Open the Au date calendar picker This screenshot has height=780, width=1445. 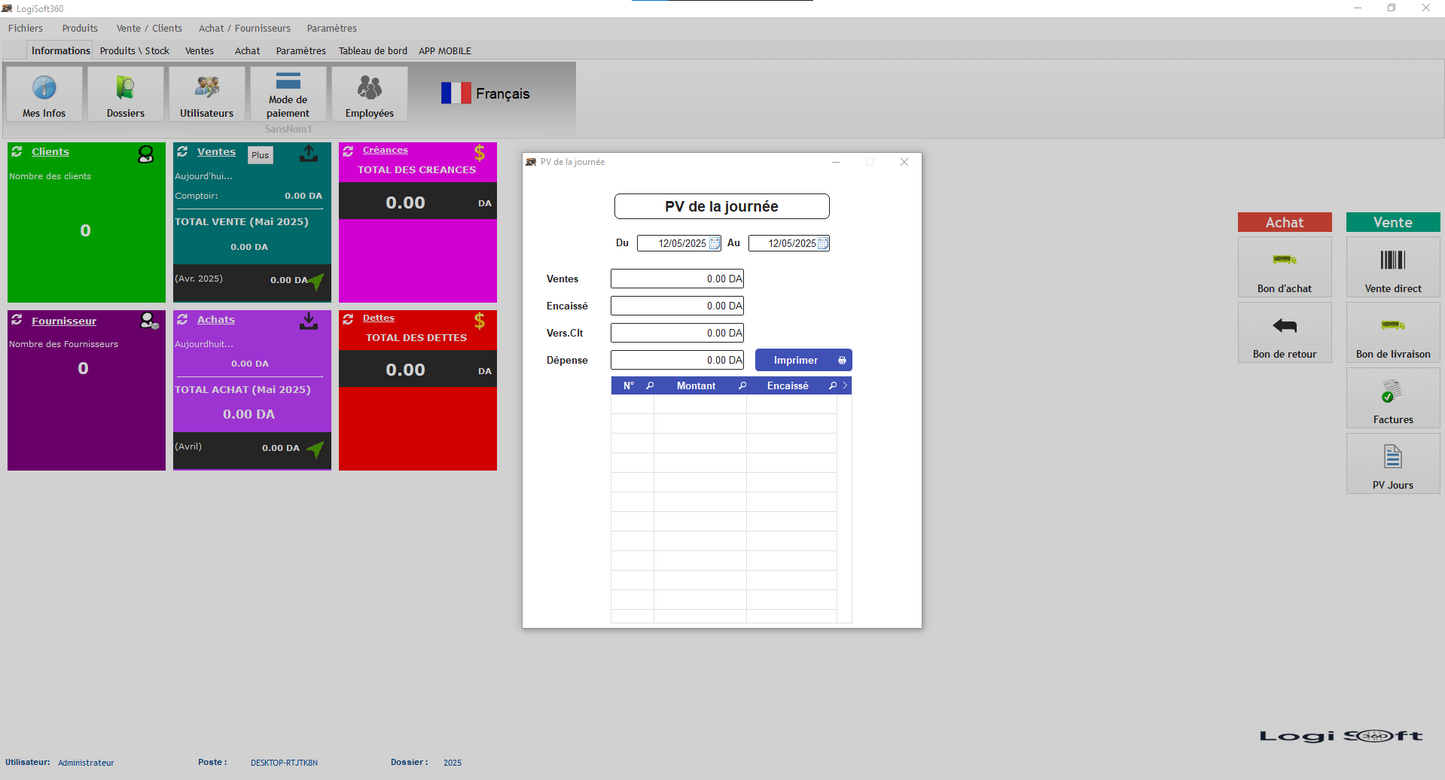coord(822,243)
